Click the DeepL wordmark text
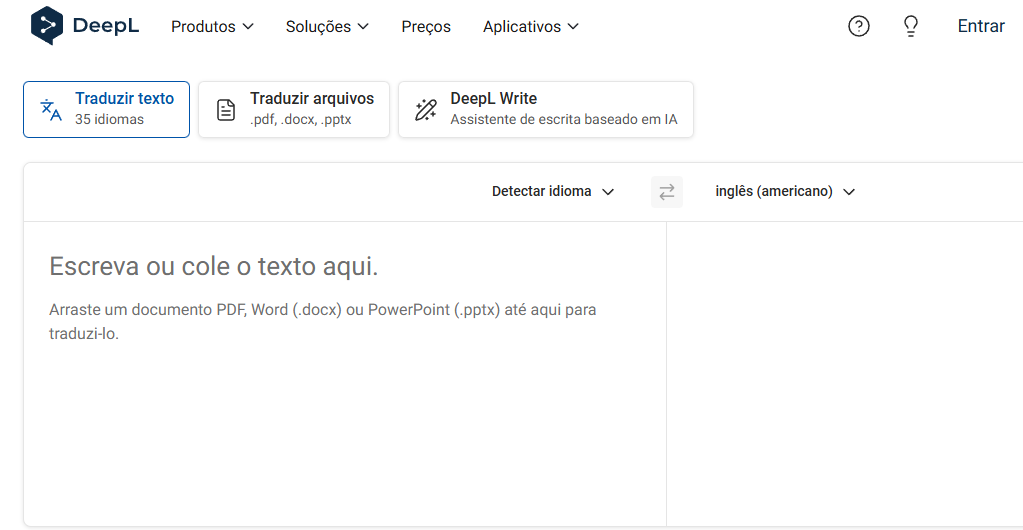The height and width of the screenshot is (530, 1023). [106, 27]
